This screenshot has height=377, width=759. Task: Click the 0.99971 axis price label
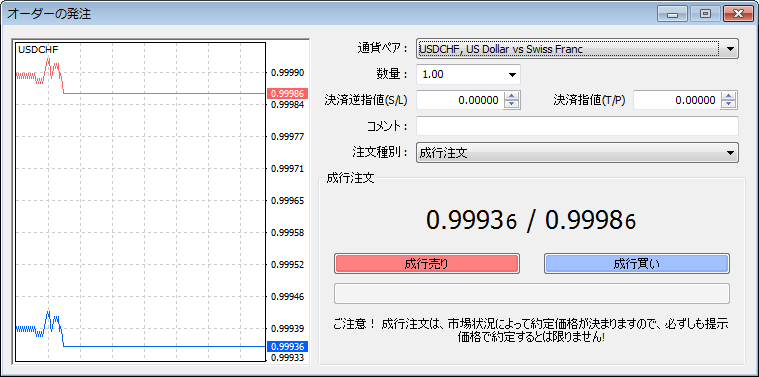pyautogui.click(x=288, y=169)
